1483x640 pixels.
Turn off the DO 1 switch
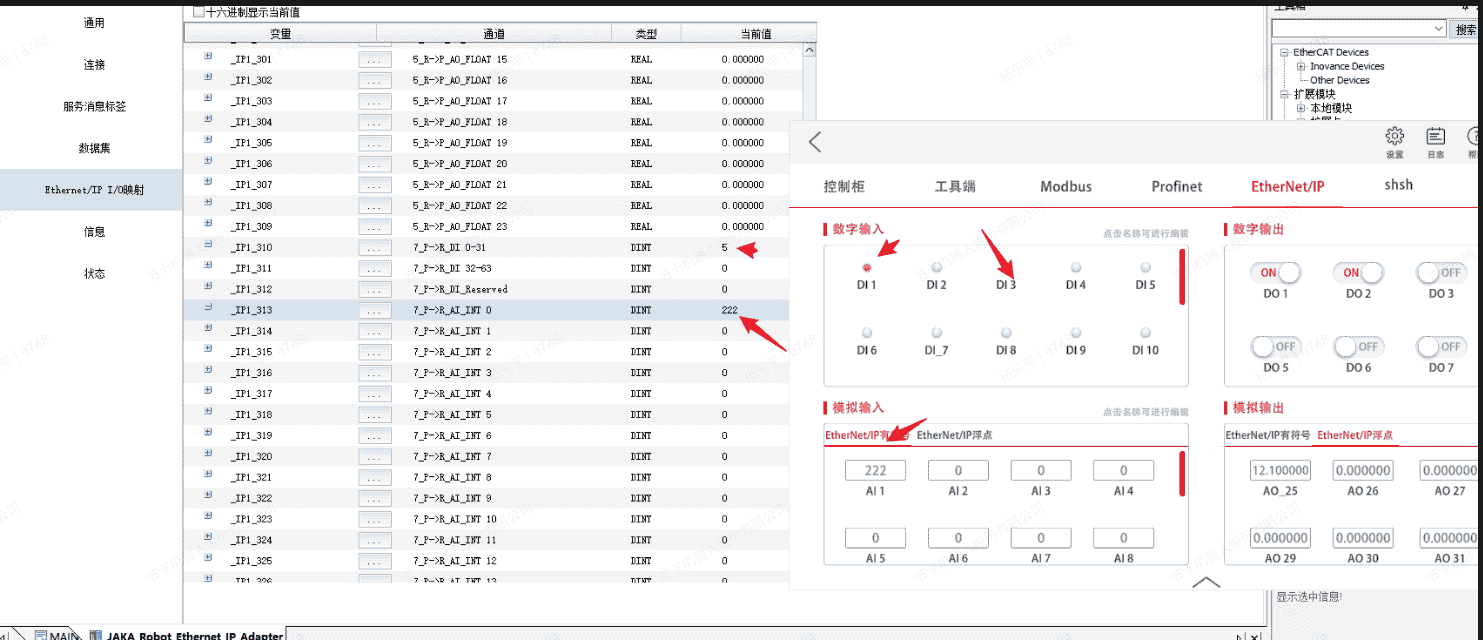[x=1273, y=273]
